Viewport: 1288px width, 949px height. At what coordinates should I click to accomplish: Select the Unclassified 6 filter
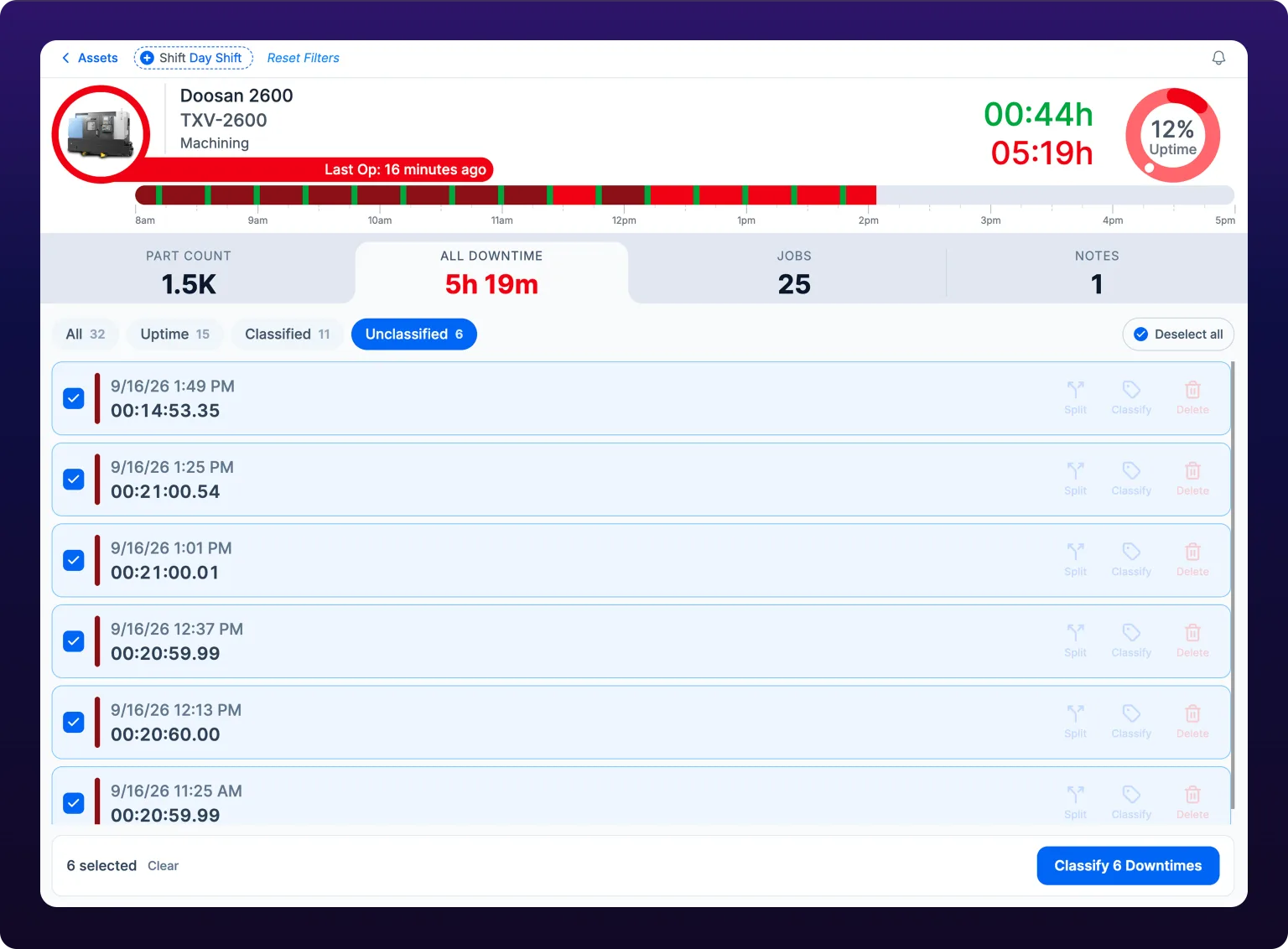414,334
